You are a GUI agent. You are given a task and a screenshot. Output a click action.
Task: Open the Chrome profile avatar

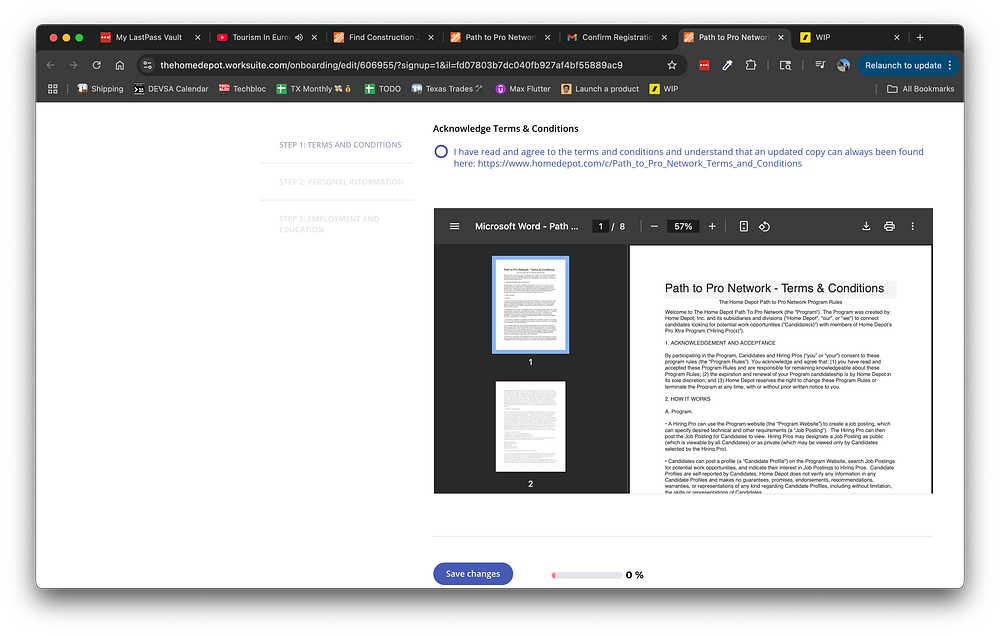click(x=843, y=65)
